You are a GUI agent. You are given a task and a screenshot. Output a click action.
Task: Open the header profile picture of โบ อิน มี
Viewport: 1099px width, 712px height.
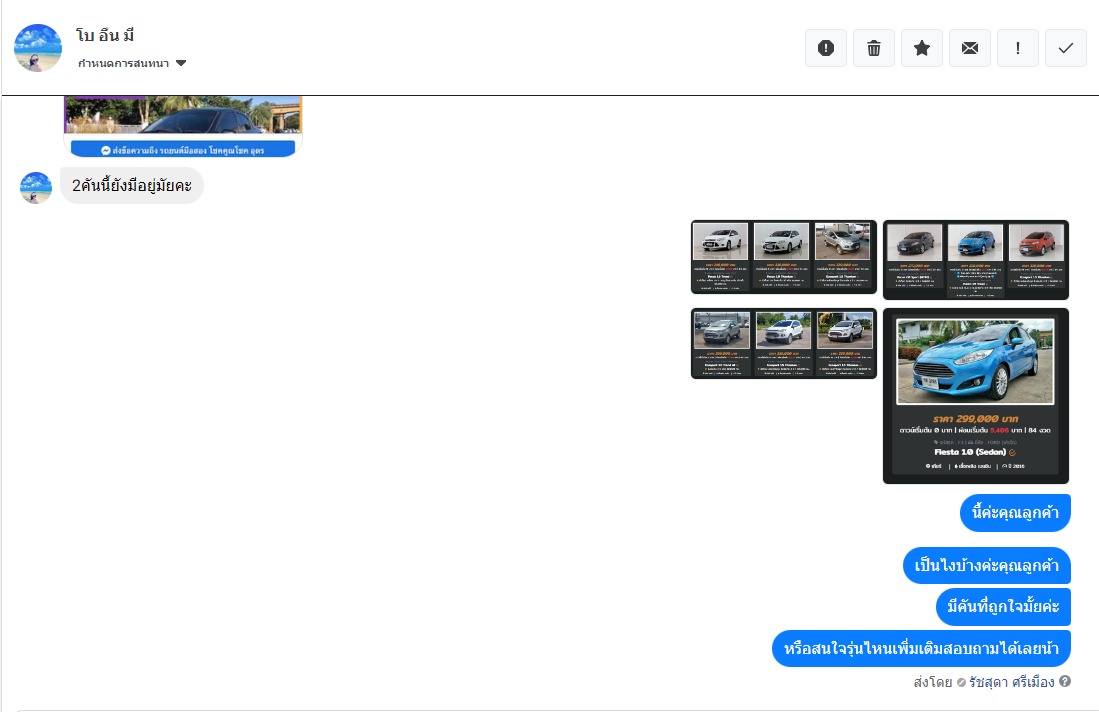38,48
